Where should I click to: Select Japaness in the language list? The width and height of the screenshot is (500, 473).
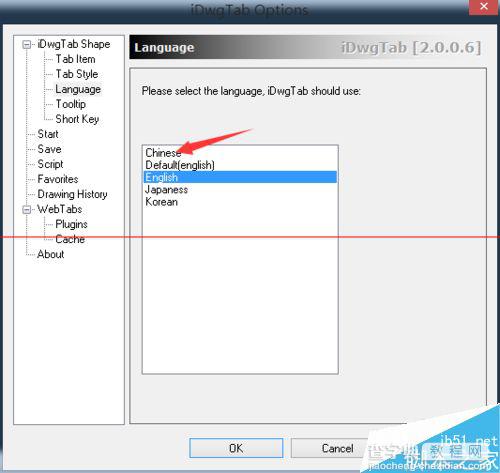pyautogui.click(x=240, y=190)
